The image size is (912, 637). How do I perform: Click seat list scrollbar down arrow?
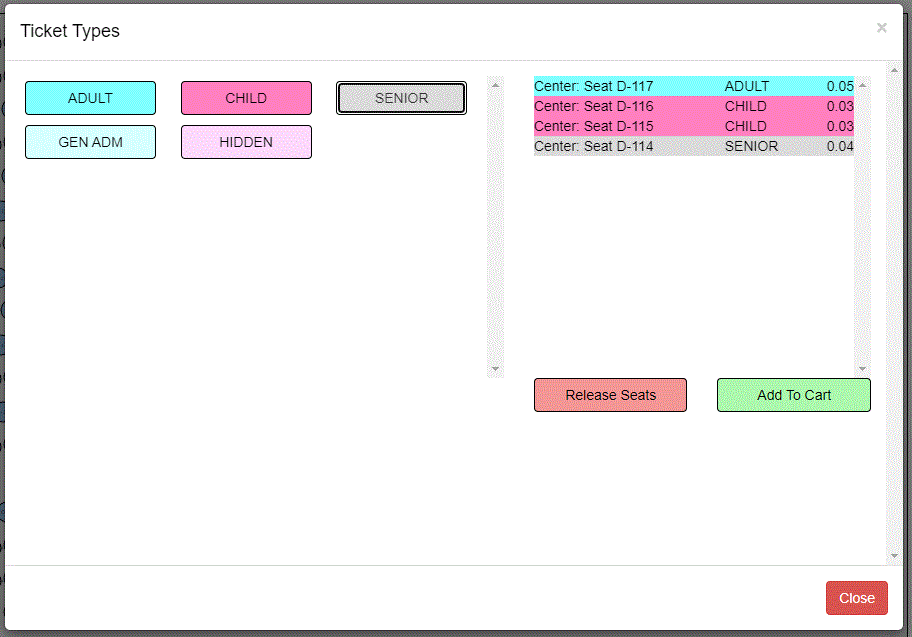(x=862, y=369)
